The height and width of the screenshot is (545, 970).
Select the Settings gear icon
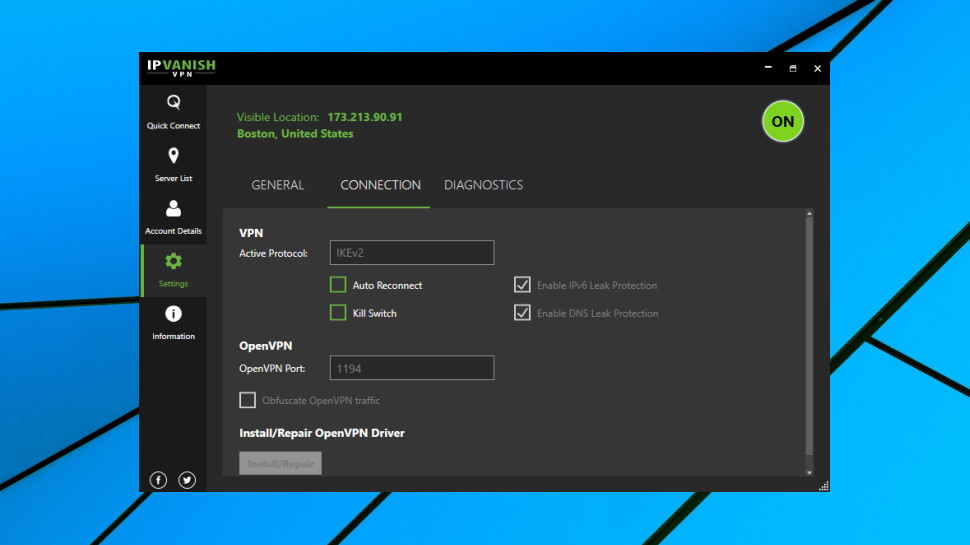[x=173, y=261]
